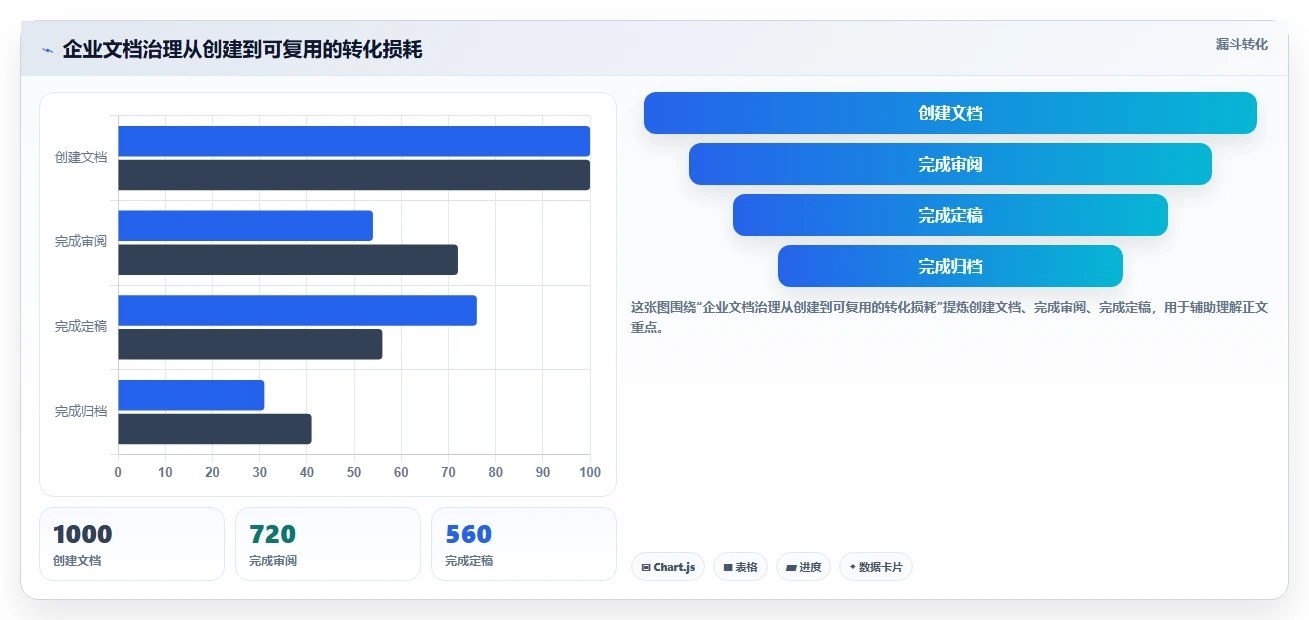The width and height of the screenshot is (1309, 620).
Task: Open the 1000 创建文档 data card
Action: pos(132,544)
